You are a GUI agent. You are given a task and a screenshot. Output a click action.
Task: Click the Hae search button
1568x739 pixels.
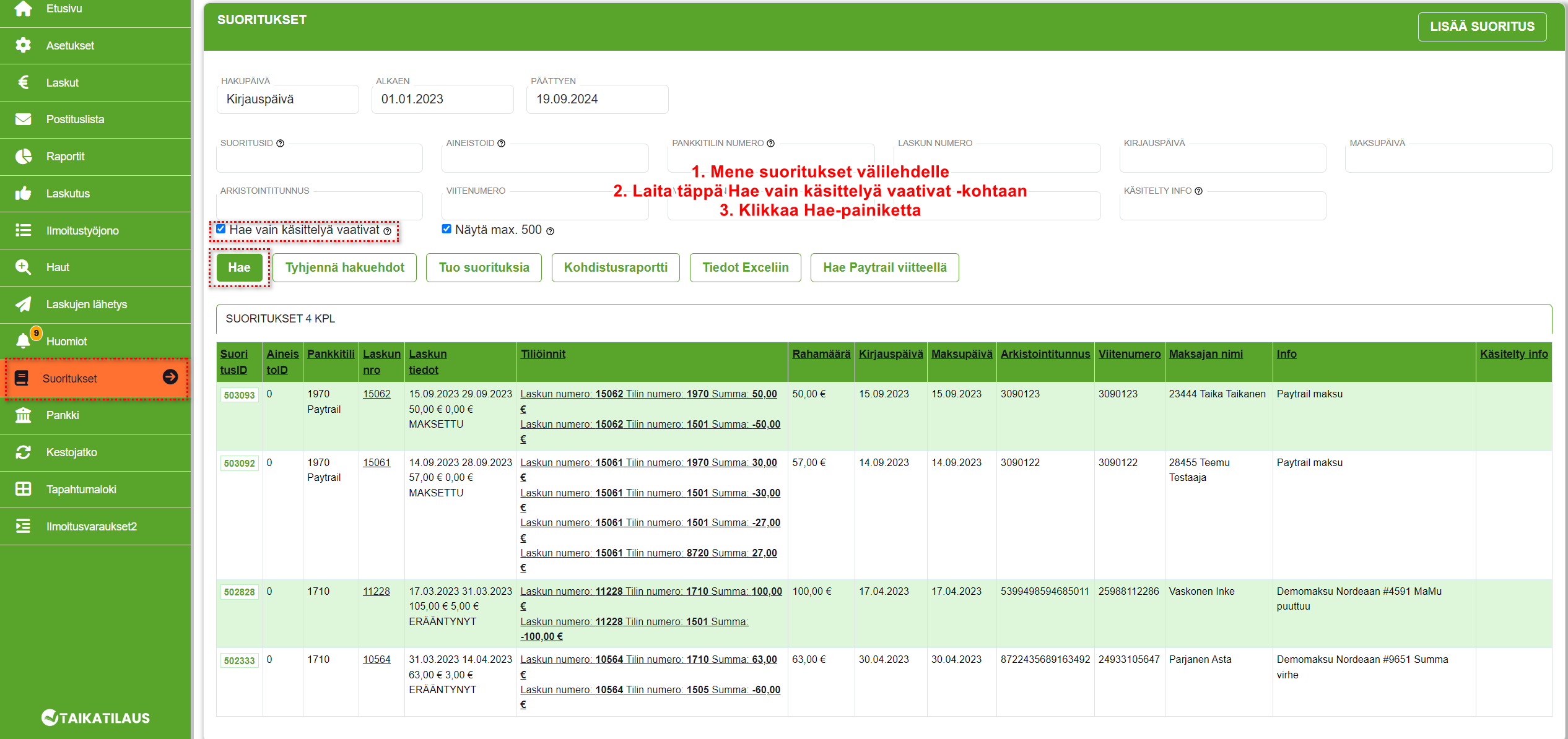click(239, 267)
